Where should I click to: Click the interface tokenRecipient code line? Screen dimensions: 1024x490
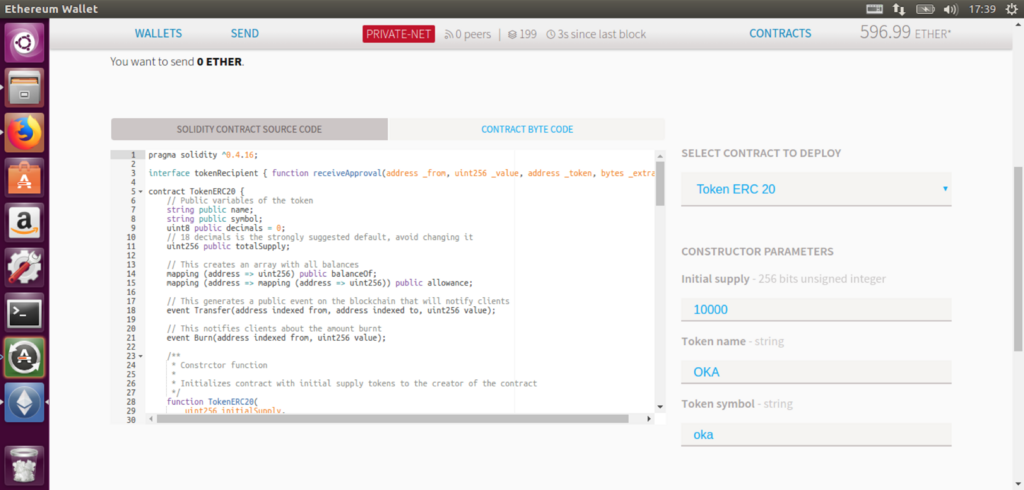(401, 173)
